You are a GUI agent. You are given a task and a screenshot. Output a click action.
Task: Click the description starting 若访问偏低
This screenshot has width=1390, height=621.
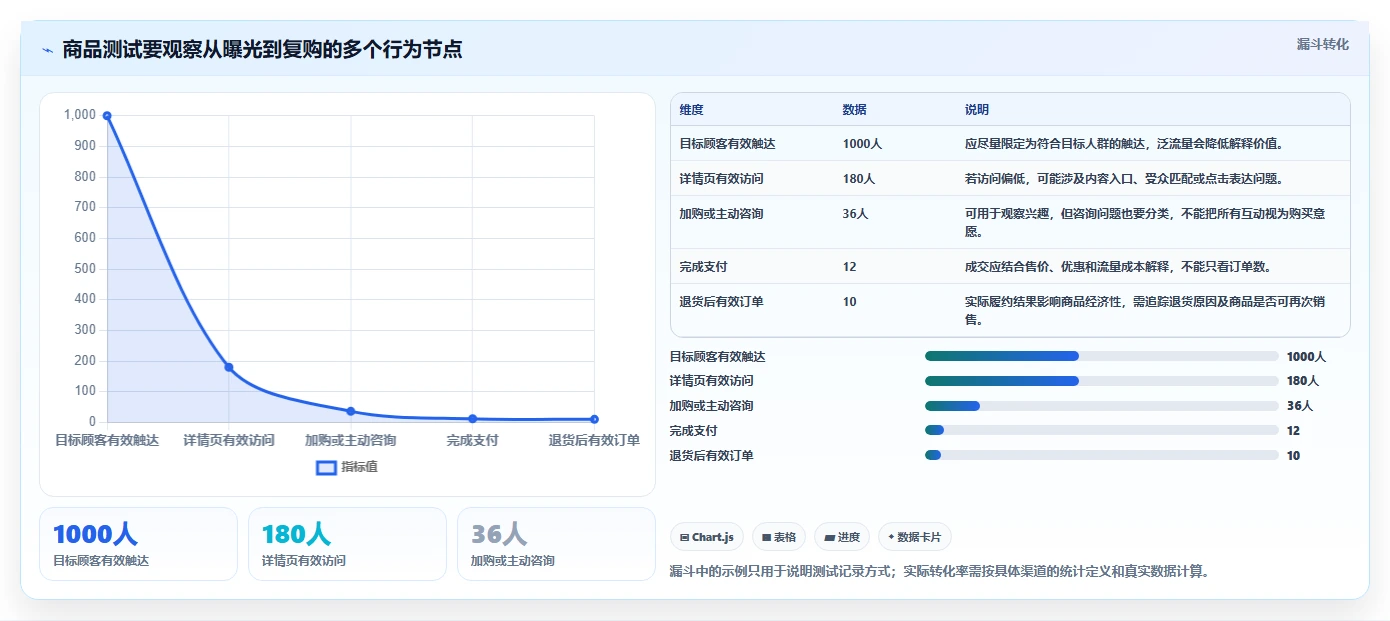tap(1124, 179)
